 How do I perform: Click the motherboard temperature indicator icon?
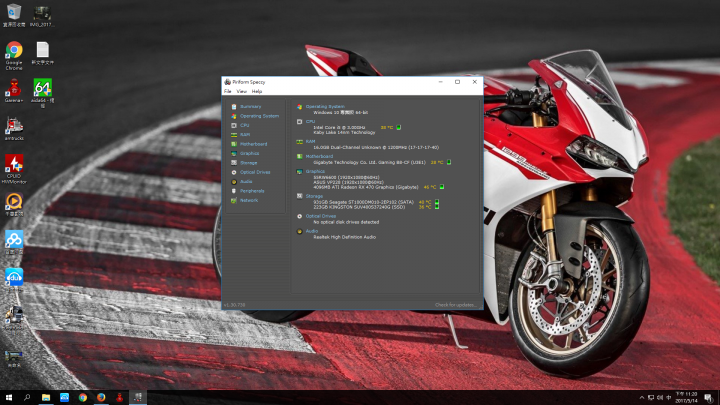tap(449, 162)
